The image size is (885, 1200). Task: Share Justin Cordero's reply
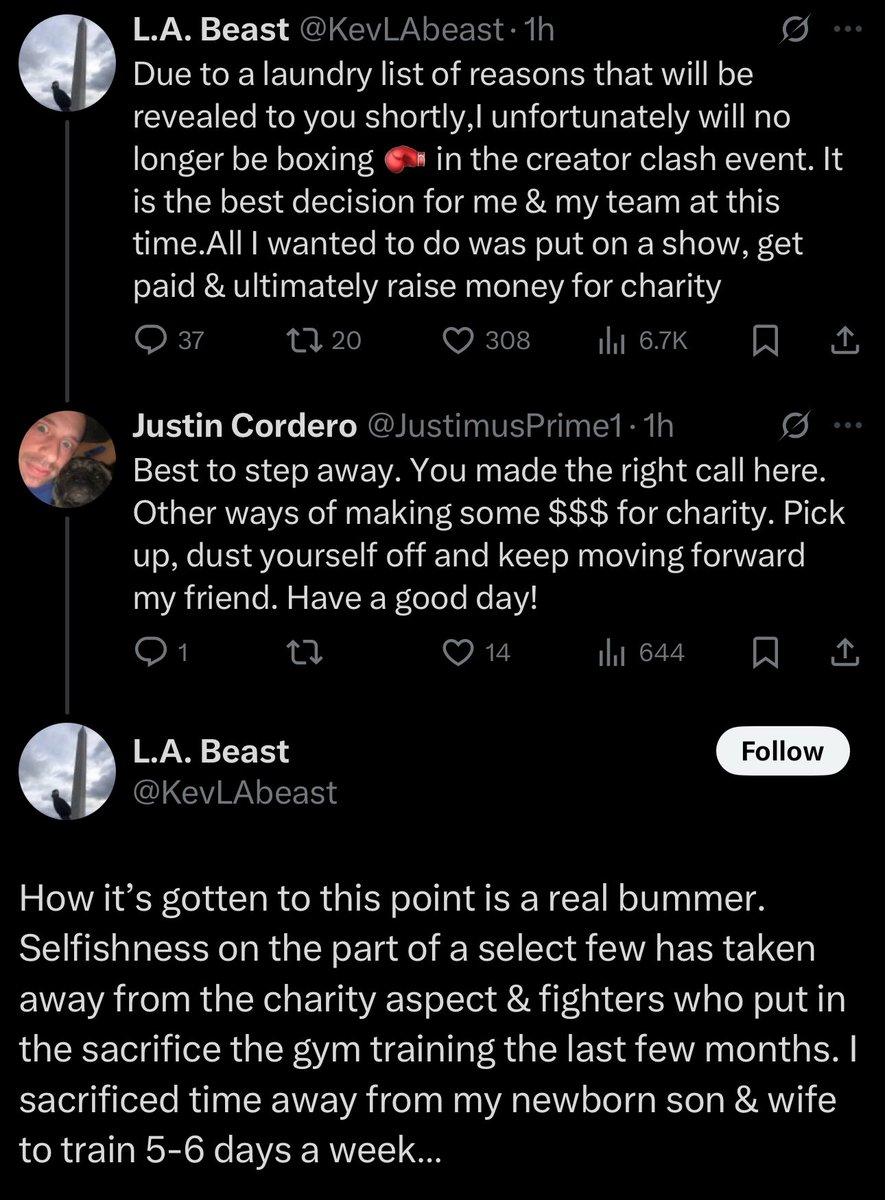(845, 652)
